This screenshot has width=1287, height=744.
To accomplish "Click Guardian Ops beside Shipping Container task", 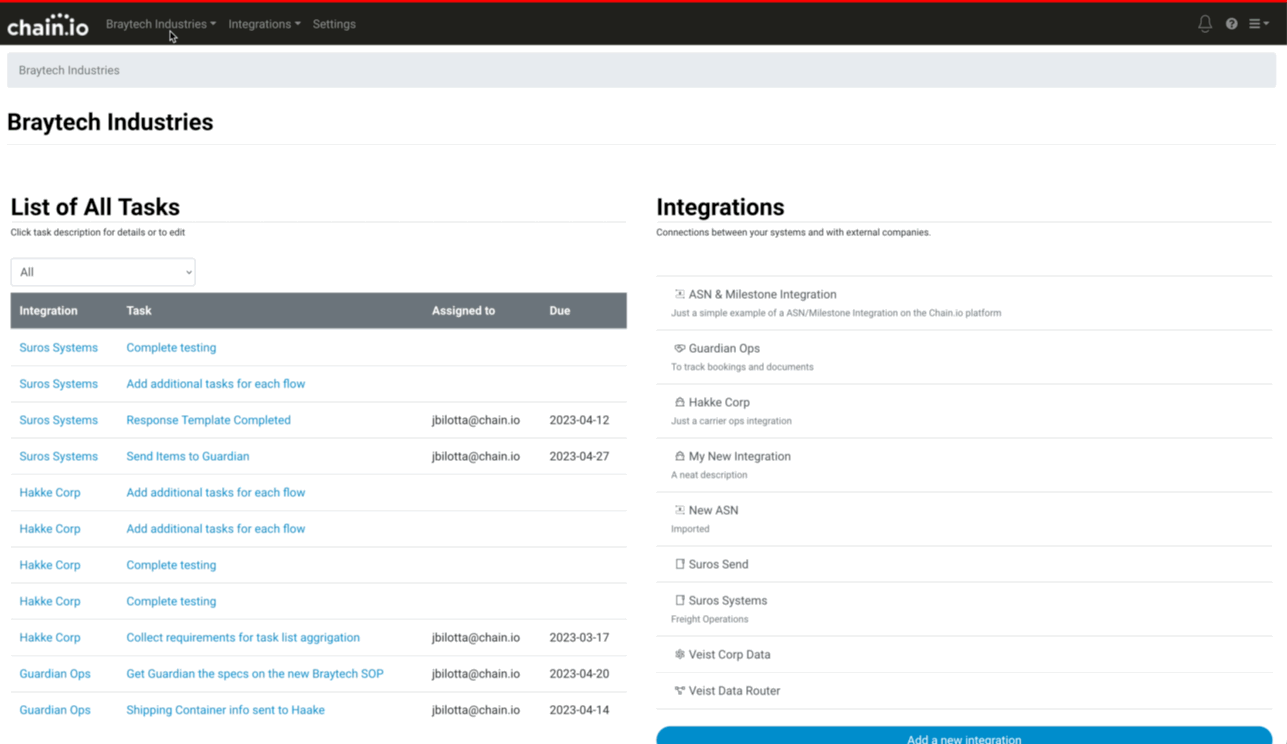I will 55,710.
